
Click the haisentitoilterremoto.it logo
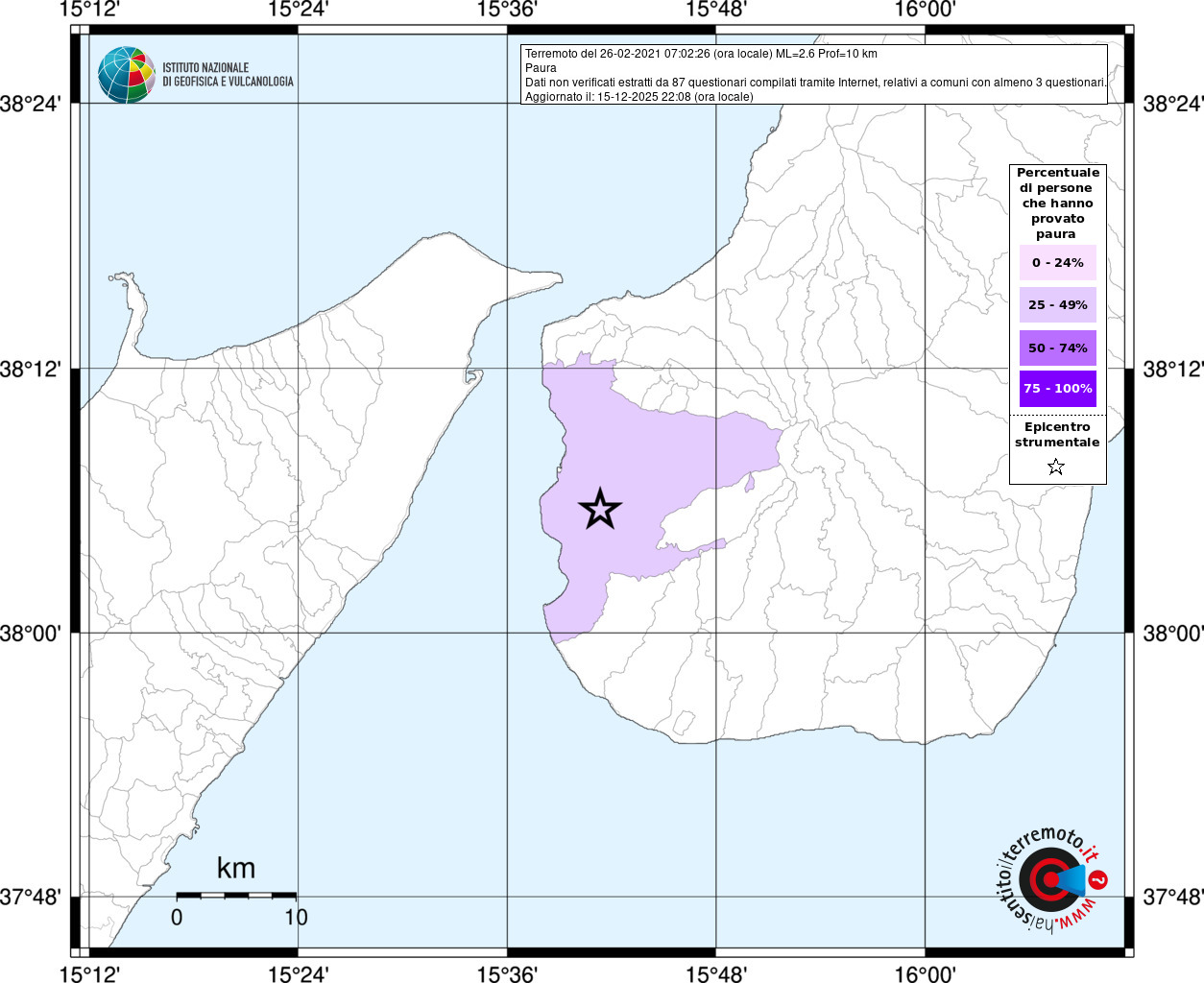tap(1051, 879)
